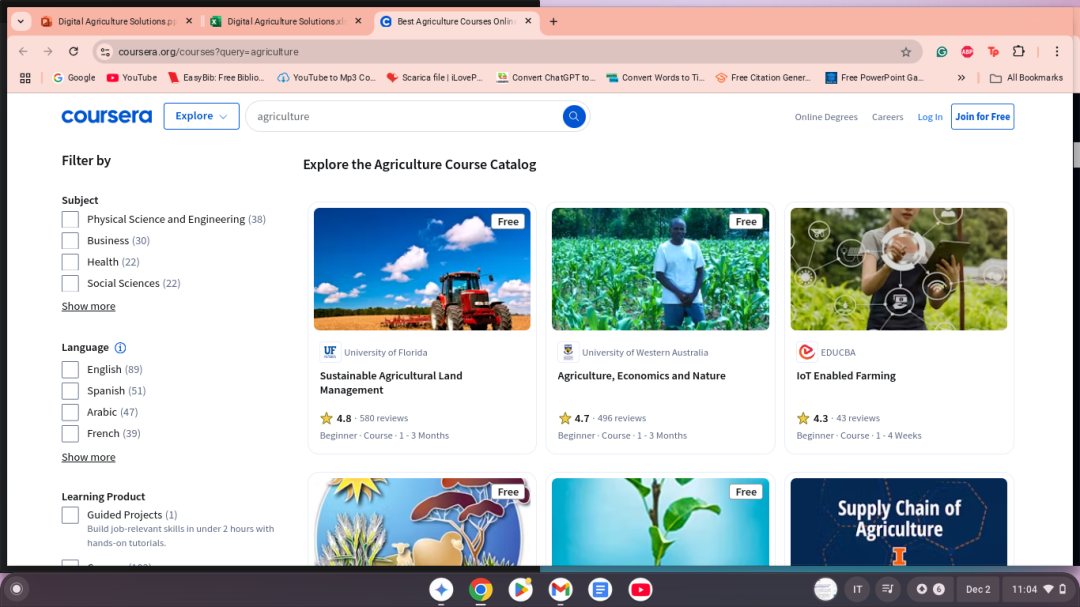Bookmark this page with the star icon
The width and height of the screenshot is (1080, 607).
906,52
